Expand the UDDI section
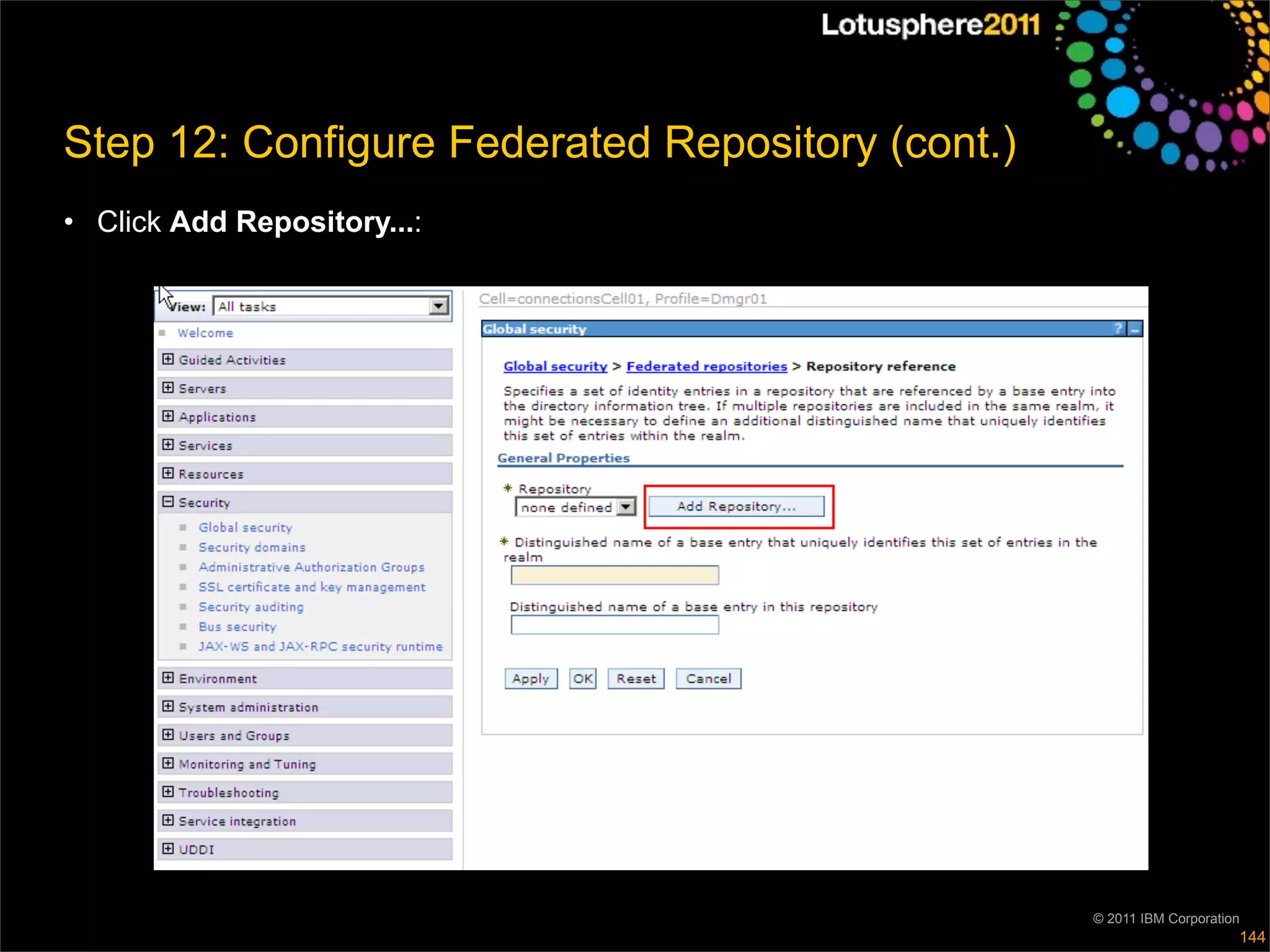Image resolution: width=1270 pixels, height=952 pixels. (x=168, y=848)
